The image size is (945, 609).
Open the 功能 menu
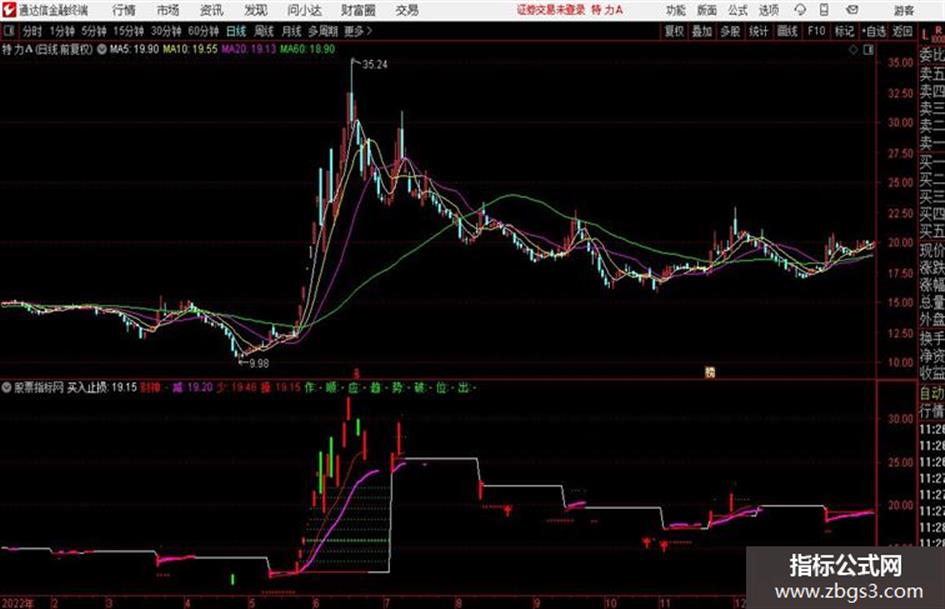point(676,10)
